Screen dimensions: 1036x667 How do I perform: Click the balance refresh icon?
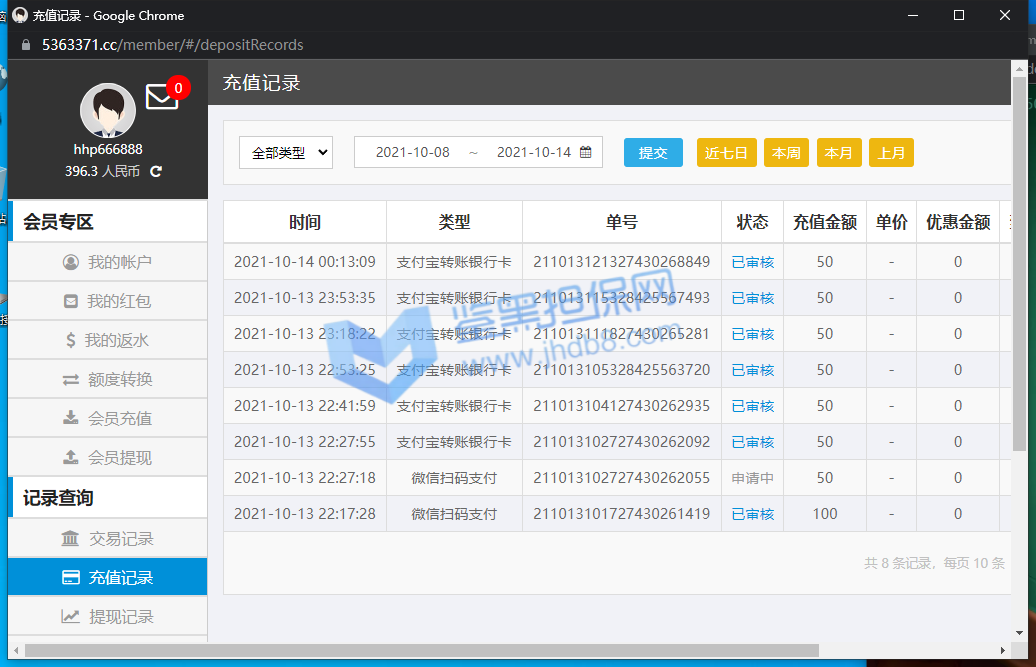[156, 171]
